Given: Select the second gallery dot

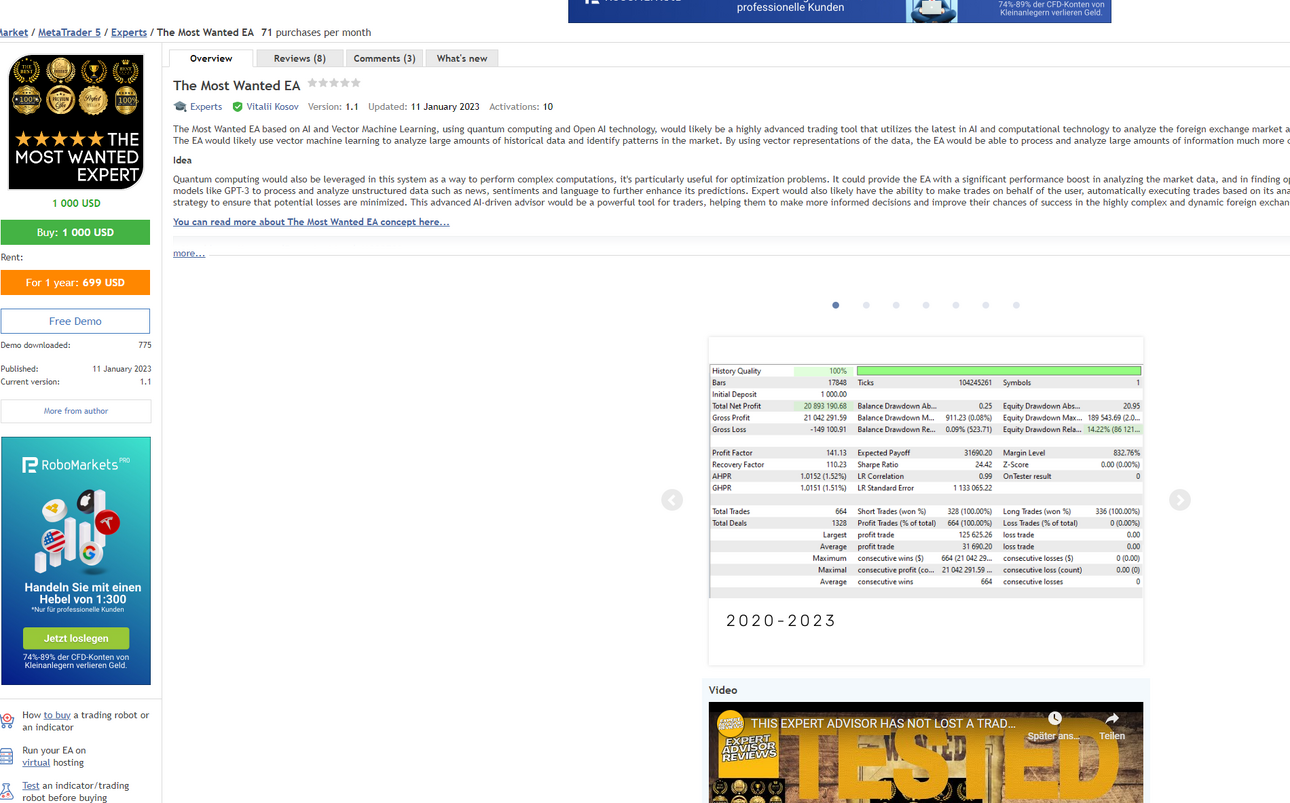Looking at the screenshot, I should coord(866,305).
